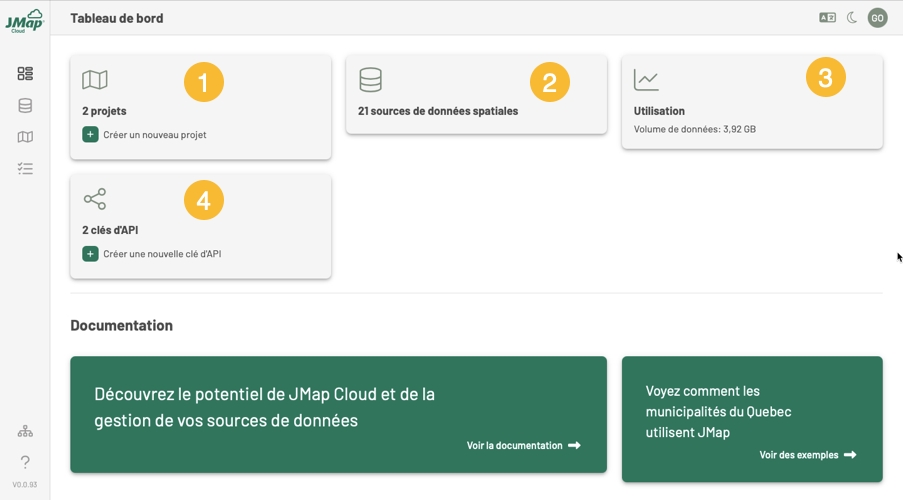Click Voir la documentation link
903x500 pixels.
click(523, 446)
